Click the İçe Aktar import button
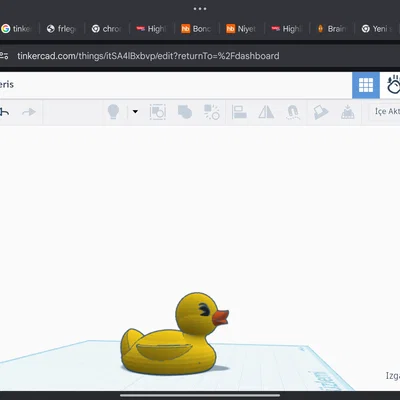The width and height of the screenshot is (400, 400). point(386,111)
